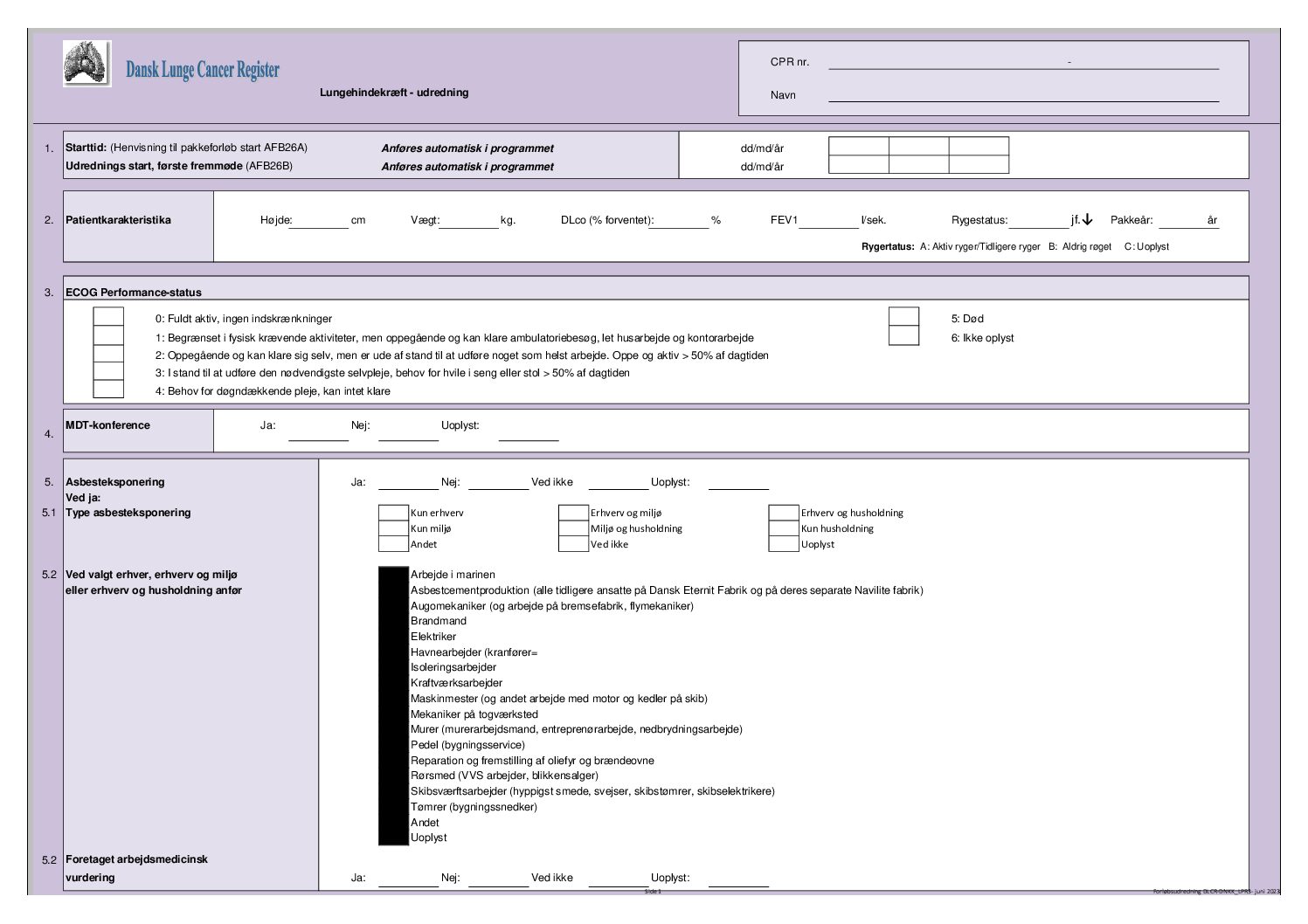
Task: Tick the Kun miljø asbestos type box
Action: pyautogui.click(x=393, y=528)
